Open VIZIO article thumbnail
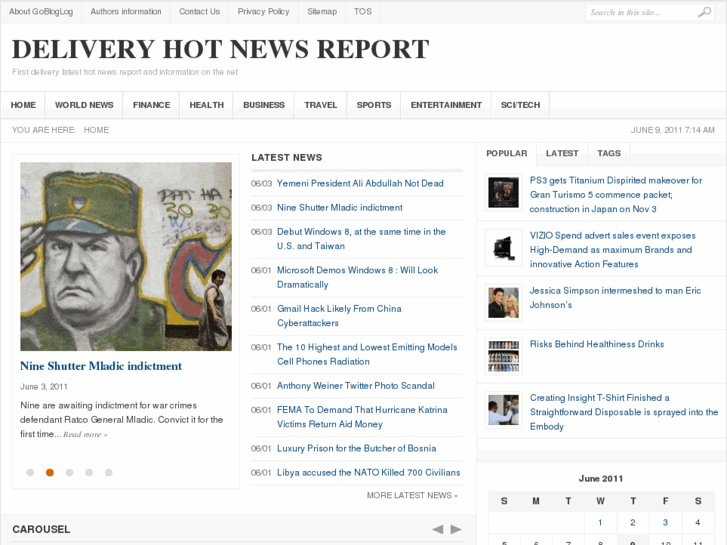This screenshot has width=727, height=545. (x=503, y=248)
